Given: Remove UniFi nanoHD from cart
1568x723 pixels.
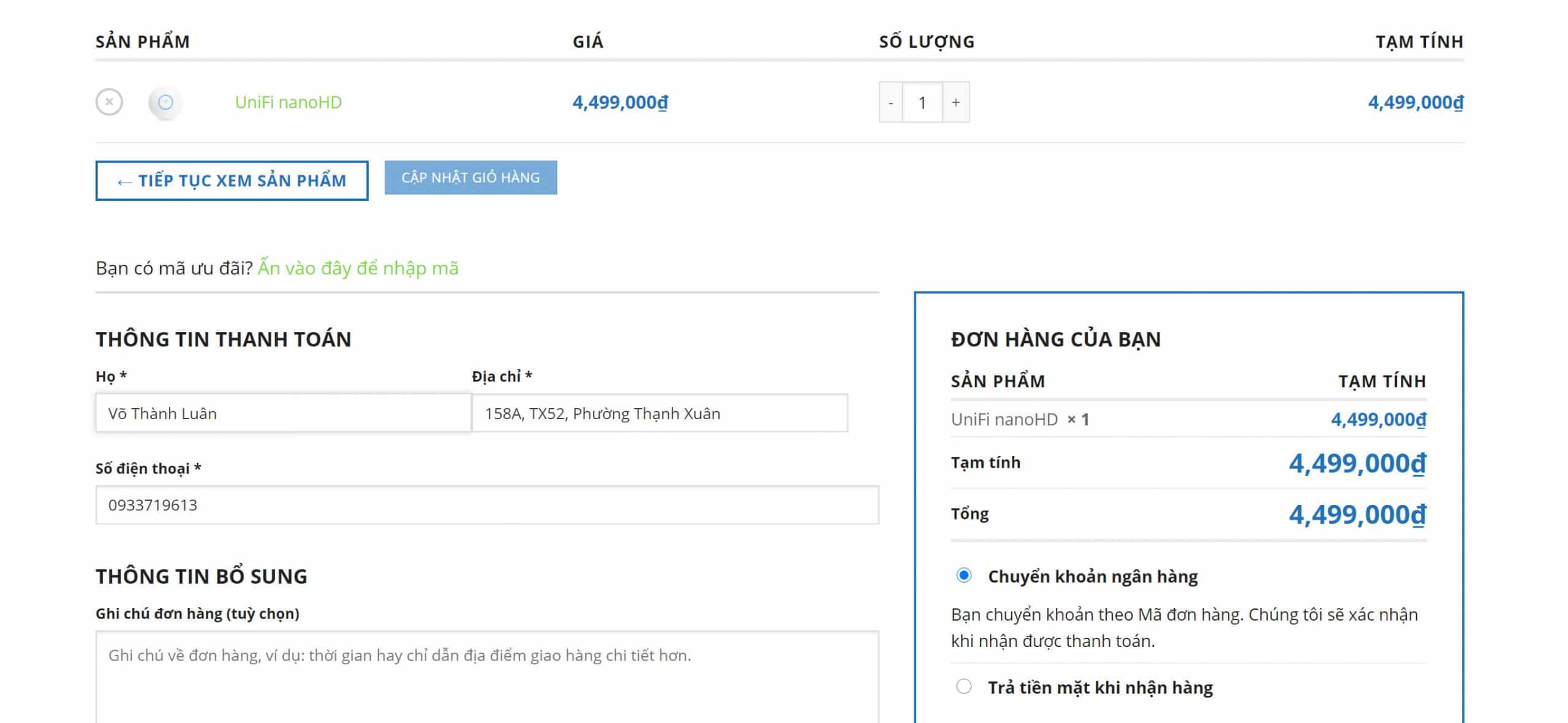Looking at the screenshot, I should (x=109, y=102).
